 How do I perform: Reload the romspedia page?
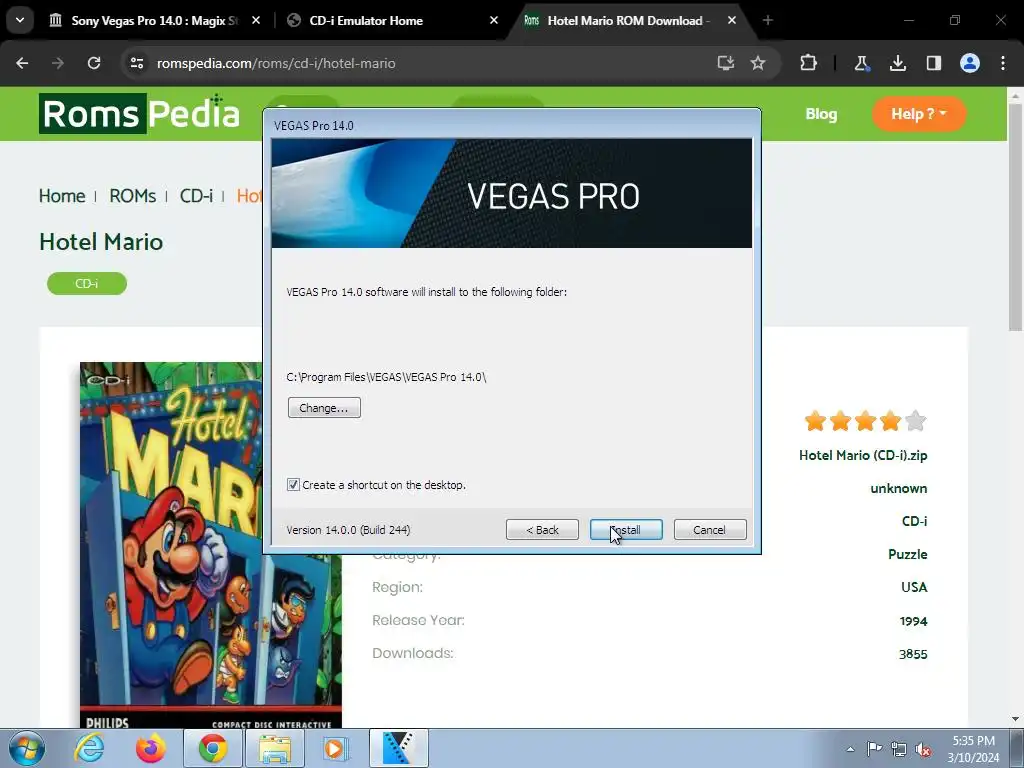tap(94, 63)
